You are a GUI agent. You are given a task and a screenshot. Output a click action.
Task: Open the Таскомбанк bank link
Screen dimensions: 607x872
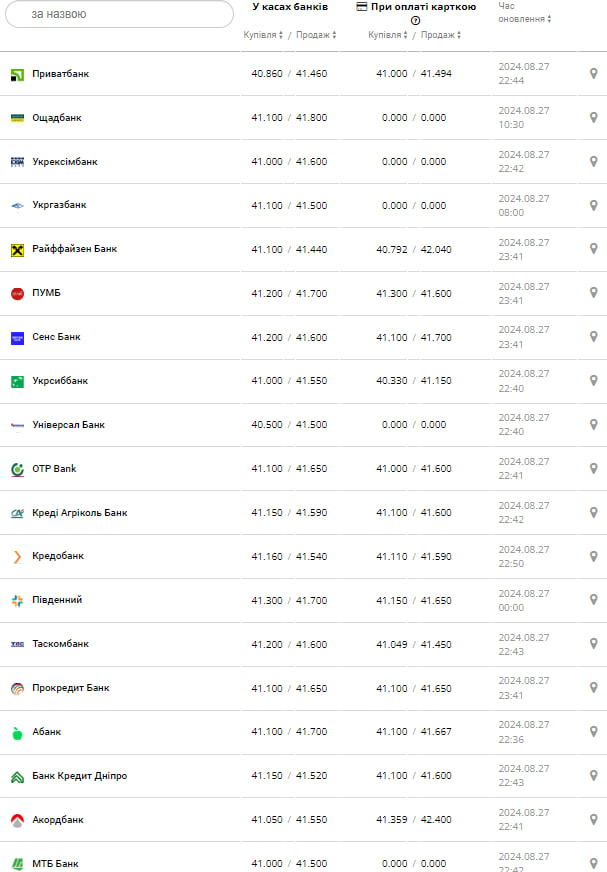60,644
